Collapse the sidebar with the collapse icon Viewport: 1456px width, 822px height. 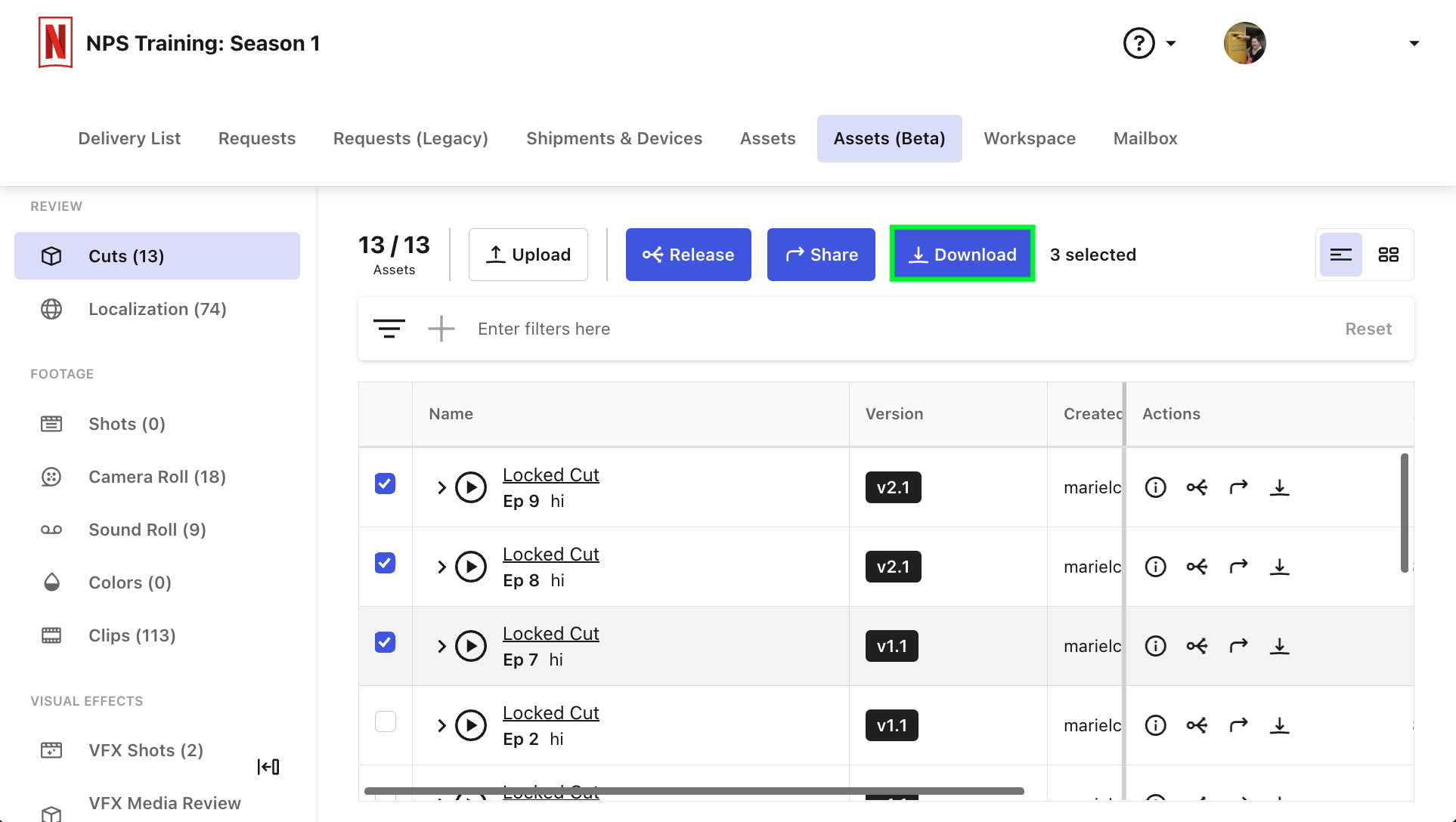pyautogui.click(x=269, y=766)
